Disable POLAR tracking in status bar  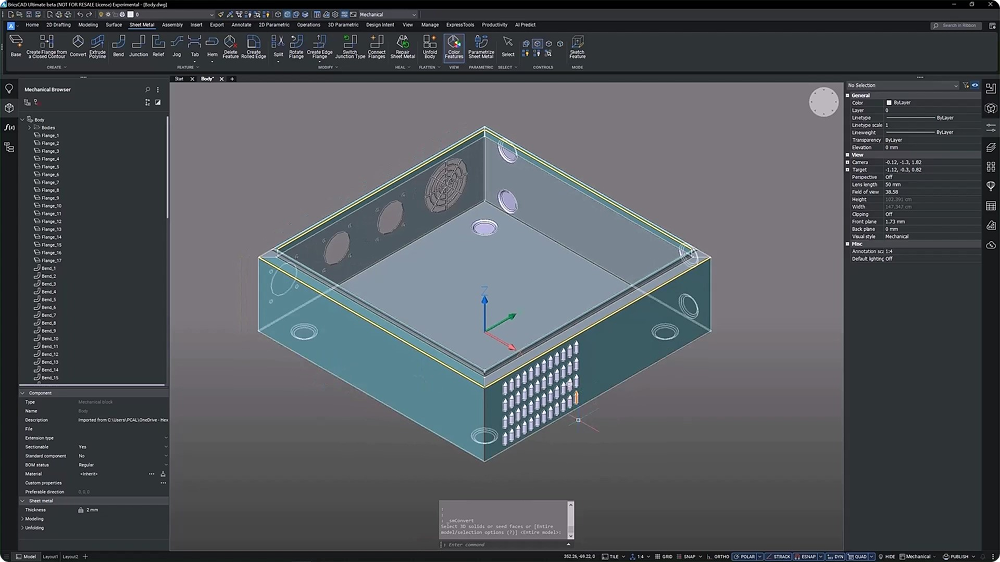(x=746, y=556)
